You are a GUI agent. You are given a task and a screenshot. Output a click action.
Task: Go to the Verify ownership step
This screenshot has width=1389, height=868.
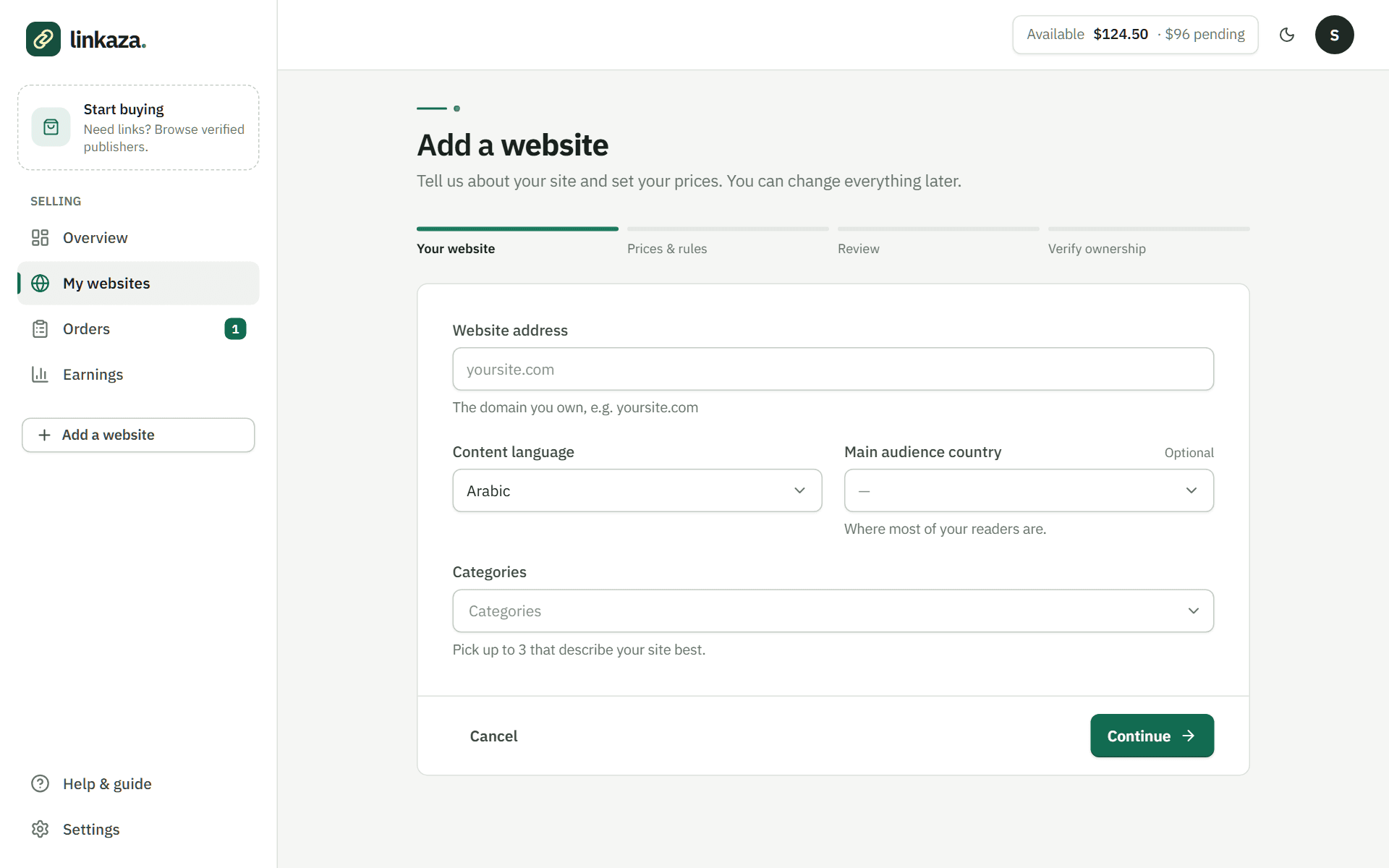1149,242
